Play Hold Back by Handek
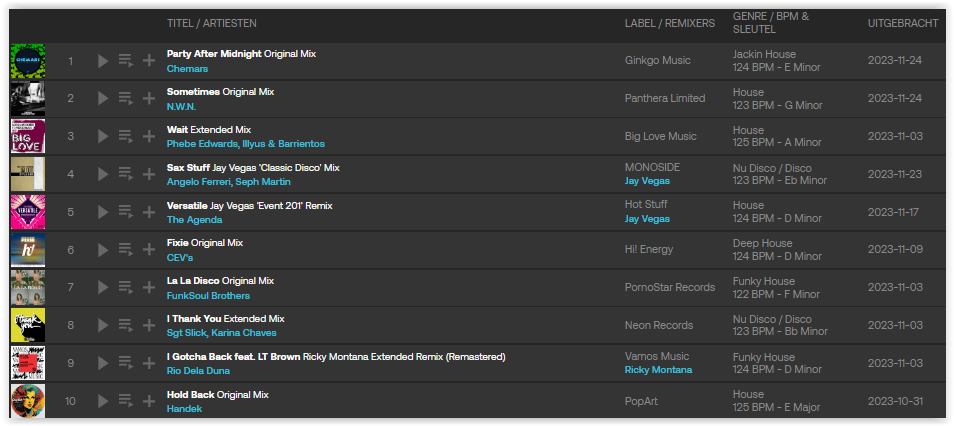Screen dimensions: 954x426 (x=103, y=401)
